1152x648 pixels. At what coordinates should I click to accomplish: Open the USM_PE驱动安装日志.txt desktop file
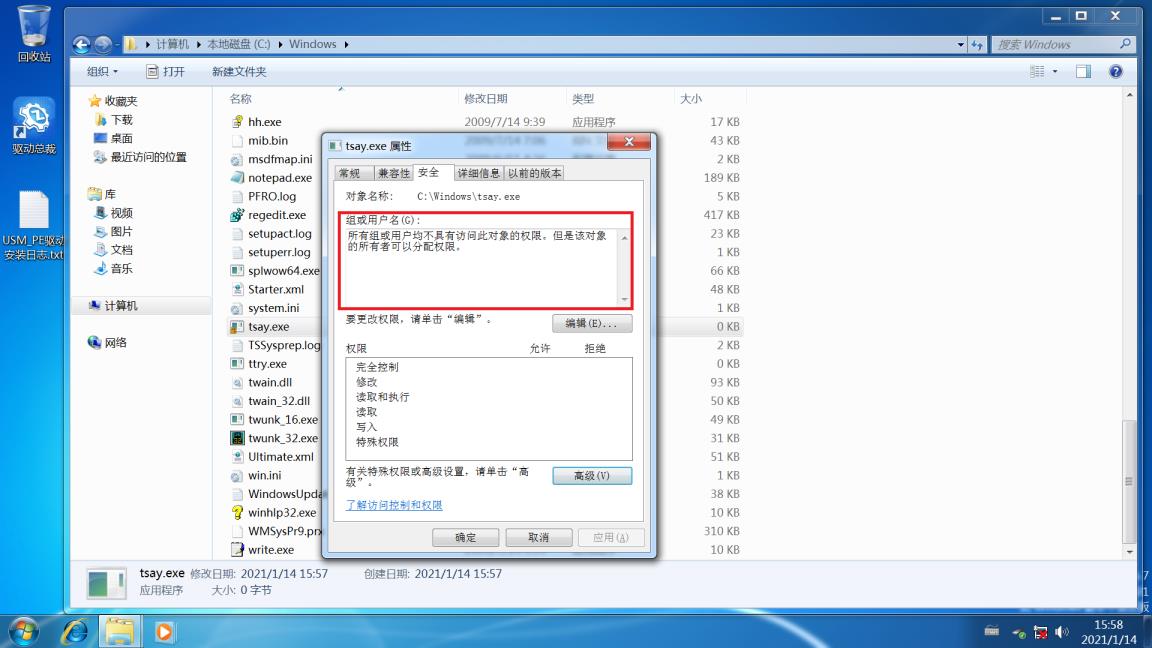pos(34,226)
